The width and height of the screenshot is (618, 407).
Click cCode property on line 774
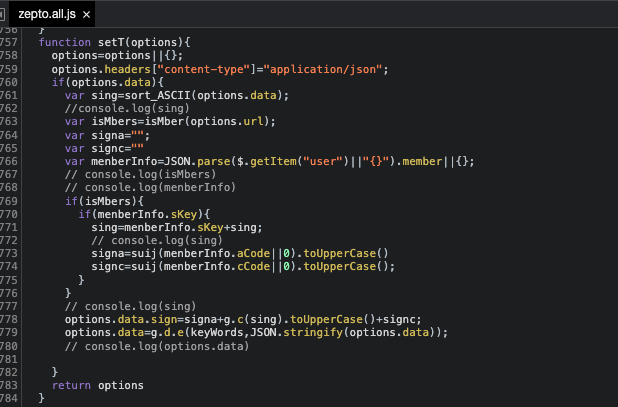coord(253,266)
